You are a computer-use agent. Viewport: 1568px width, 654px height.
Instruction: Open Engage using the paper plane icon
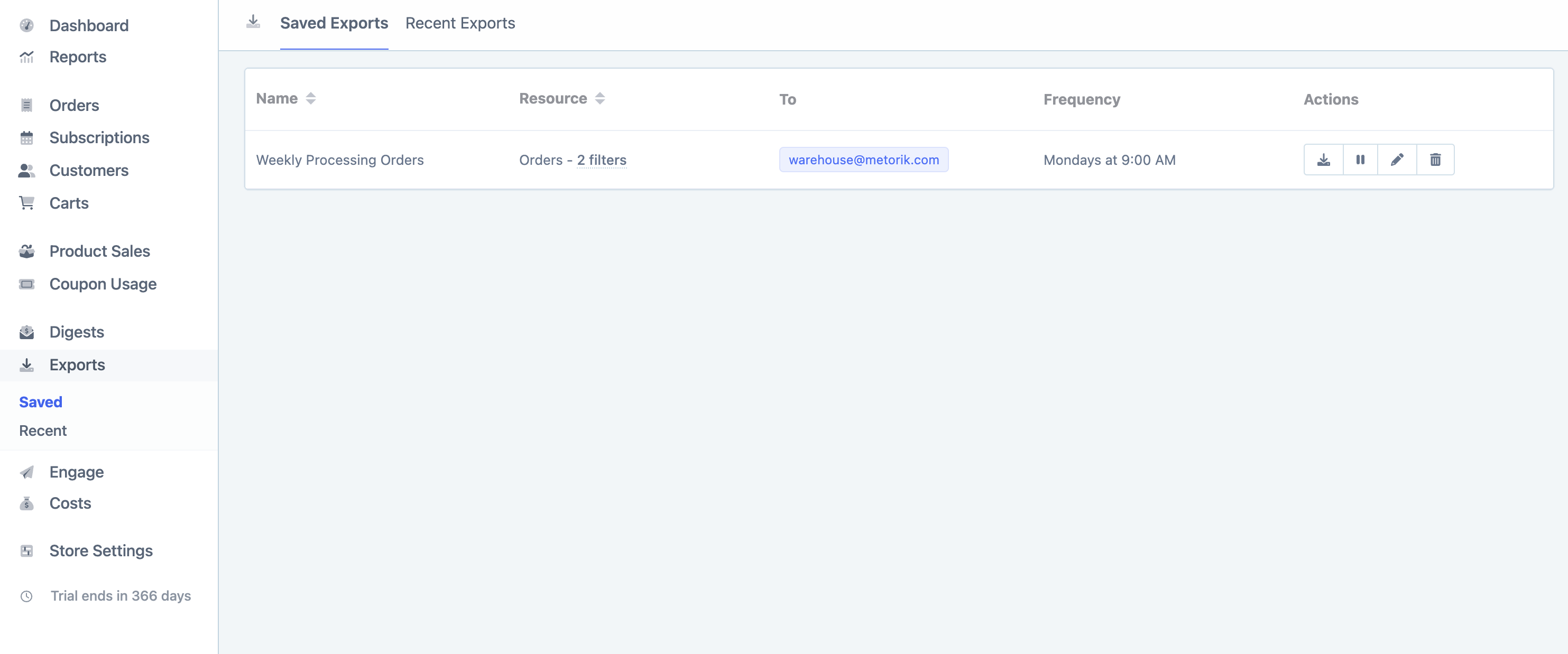(x=27, y=472)
